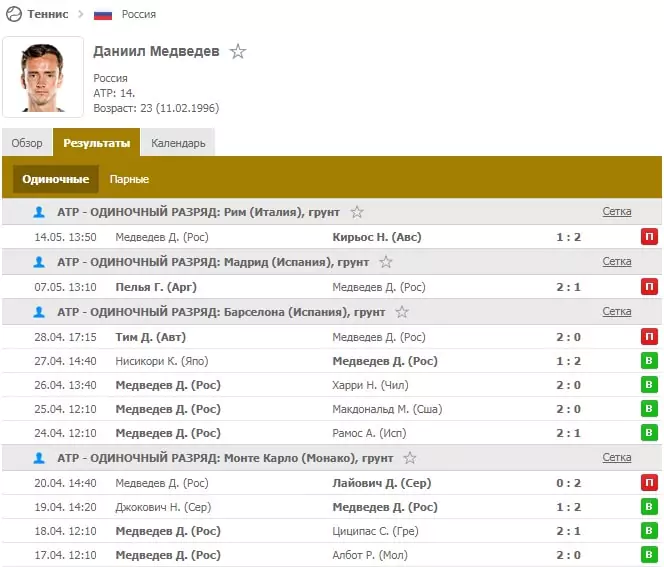This screenshot has height=567, width=664.
Task: Select Кирьос Н. (Авс) opponent name
Action: [x=377, y=237]
